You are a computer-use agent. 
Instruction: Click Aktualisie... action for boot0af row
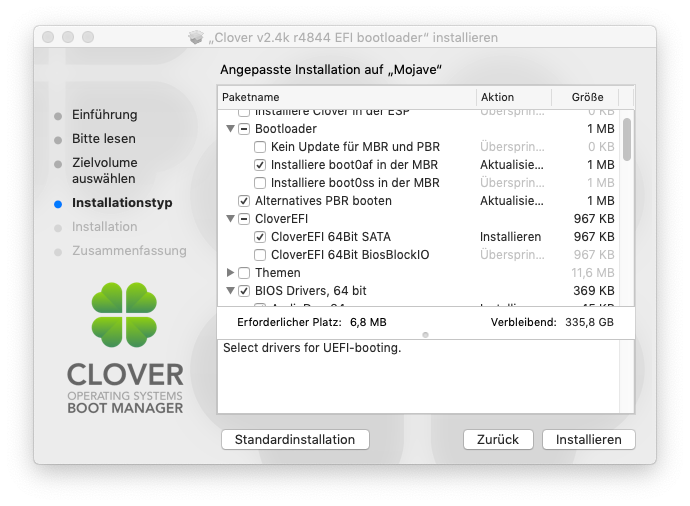coord(512,165)
